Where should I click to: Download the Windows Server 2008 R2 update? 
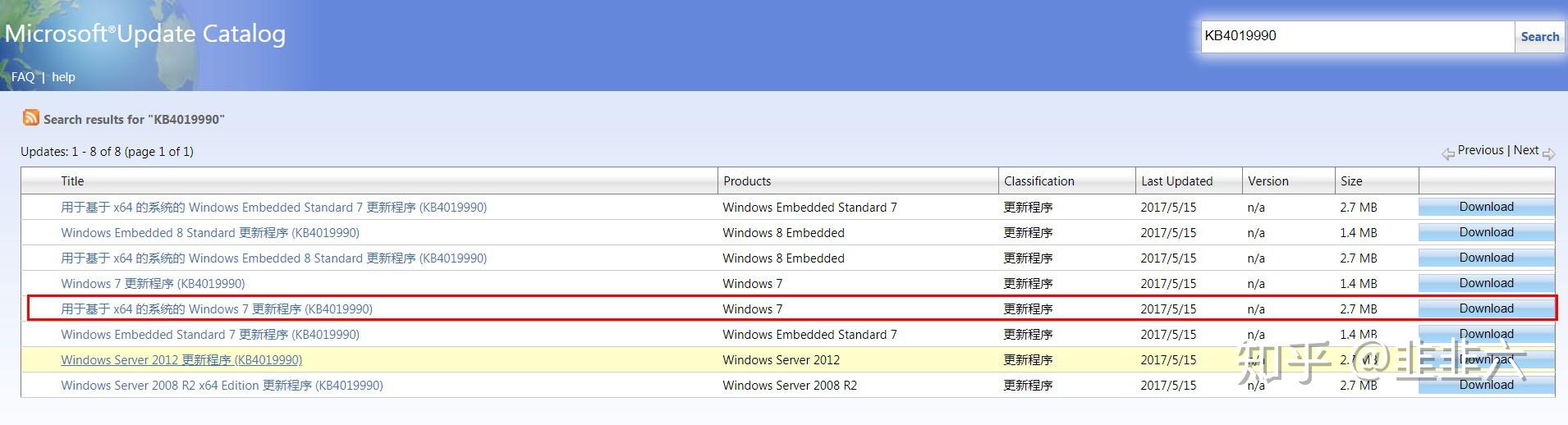1487,385
